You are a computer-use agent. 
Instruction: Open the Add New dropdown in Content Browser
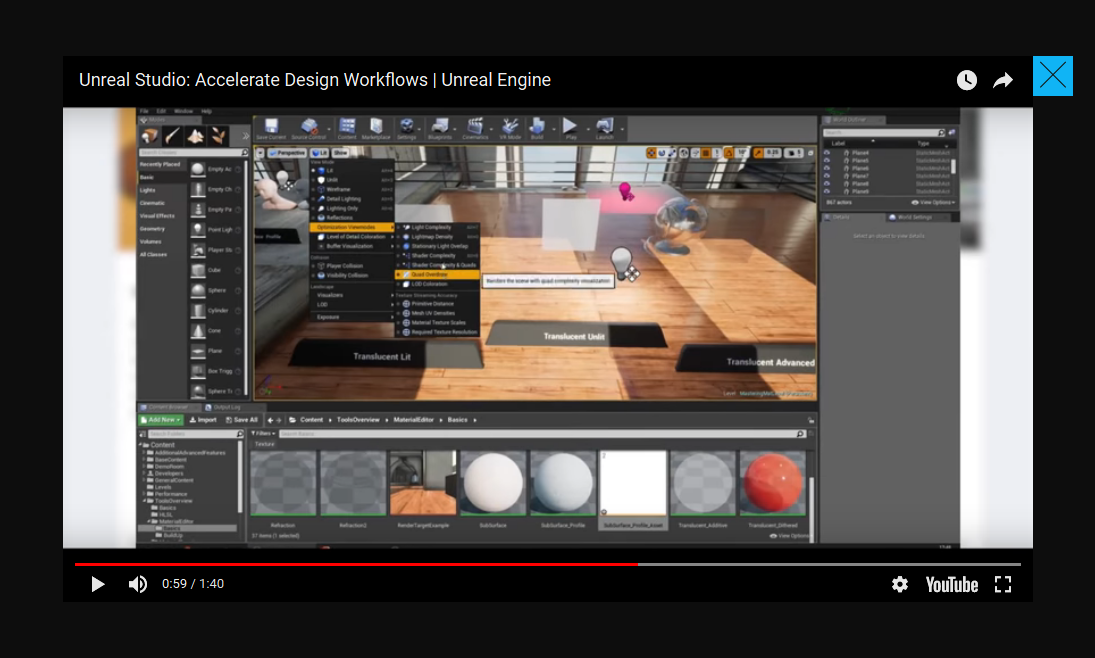click(x=161, y=418)
